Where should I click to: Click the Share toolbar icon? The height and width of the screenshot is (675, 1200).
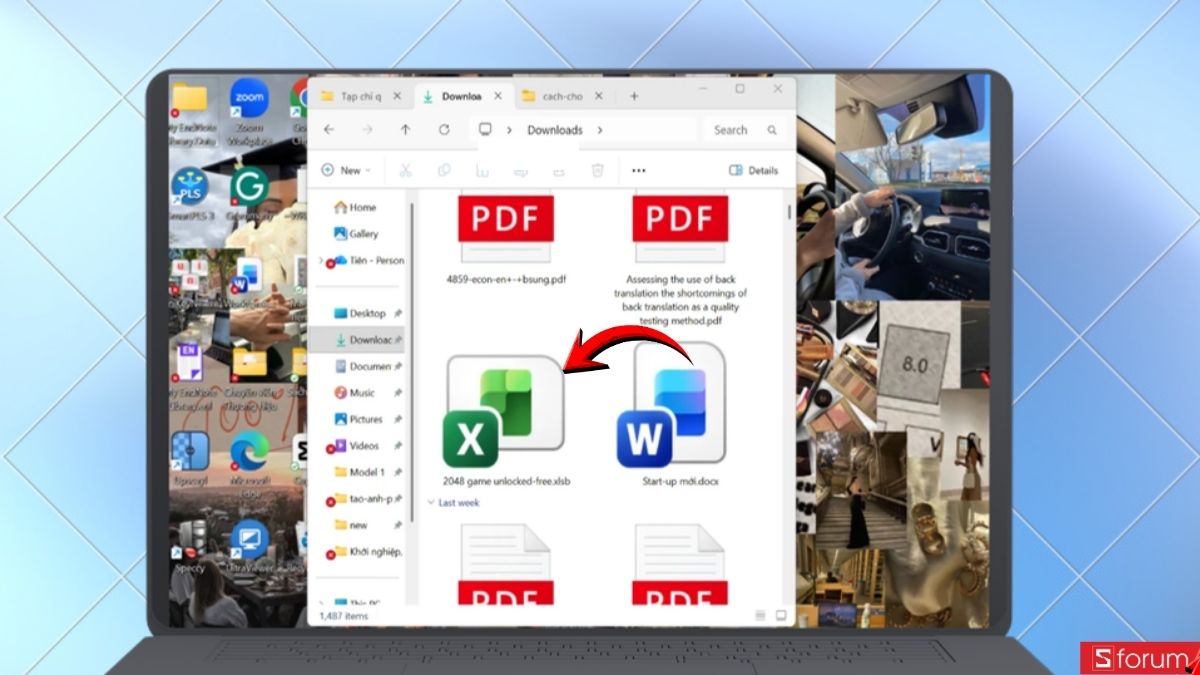[x=560, y=171]
